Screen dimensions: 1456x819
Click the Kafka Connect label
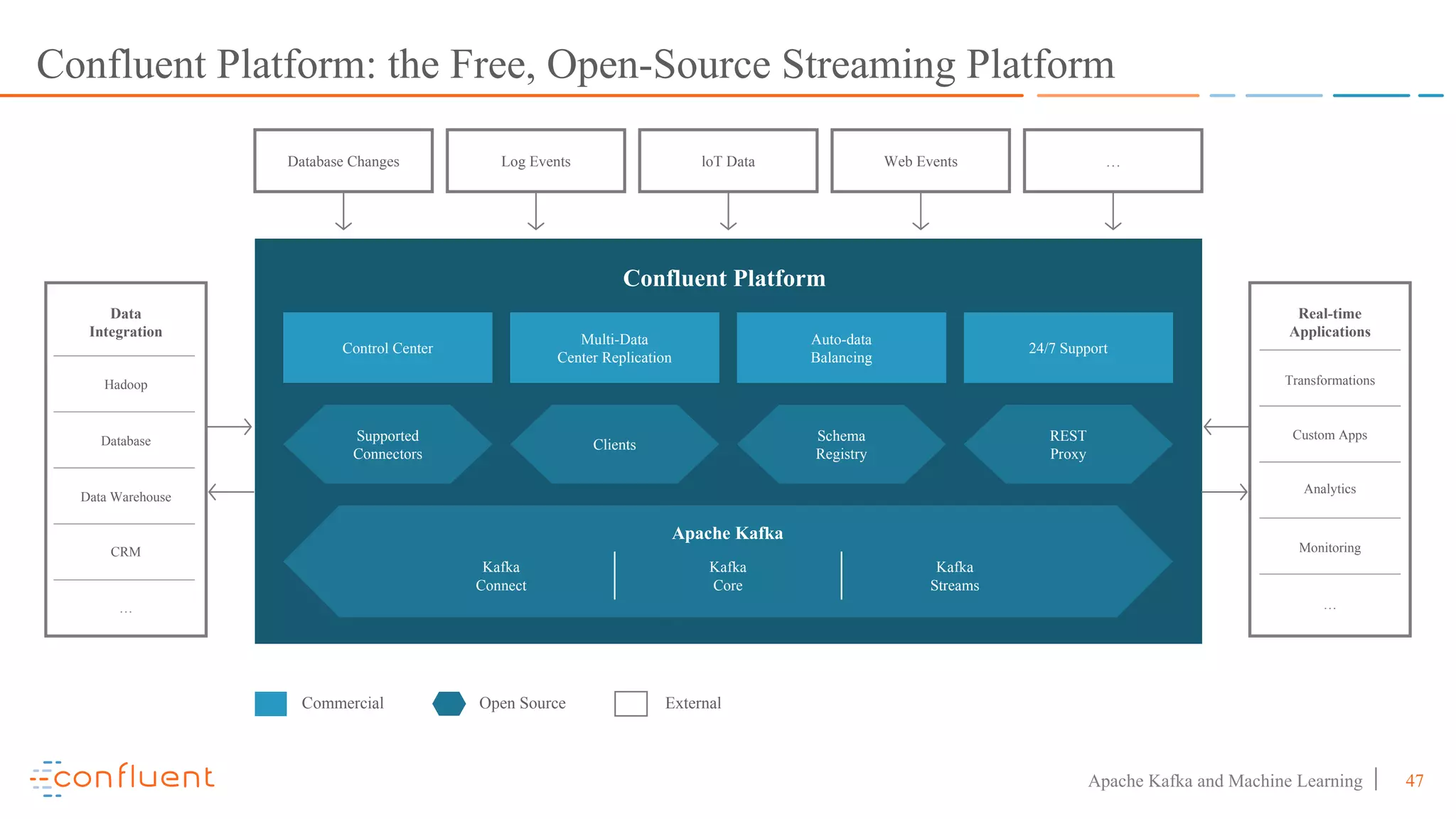tap(500, 576)
